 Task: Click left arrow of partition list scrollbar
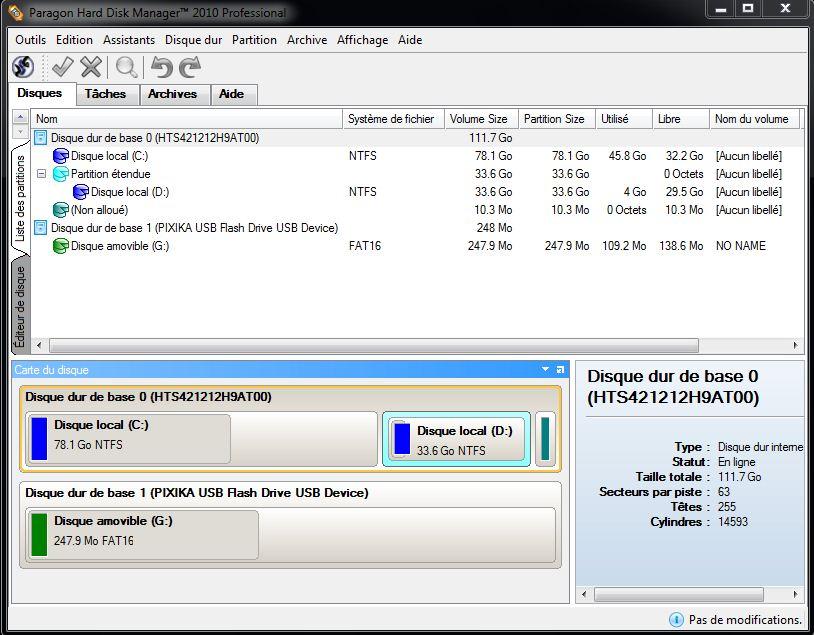point(39,345)
